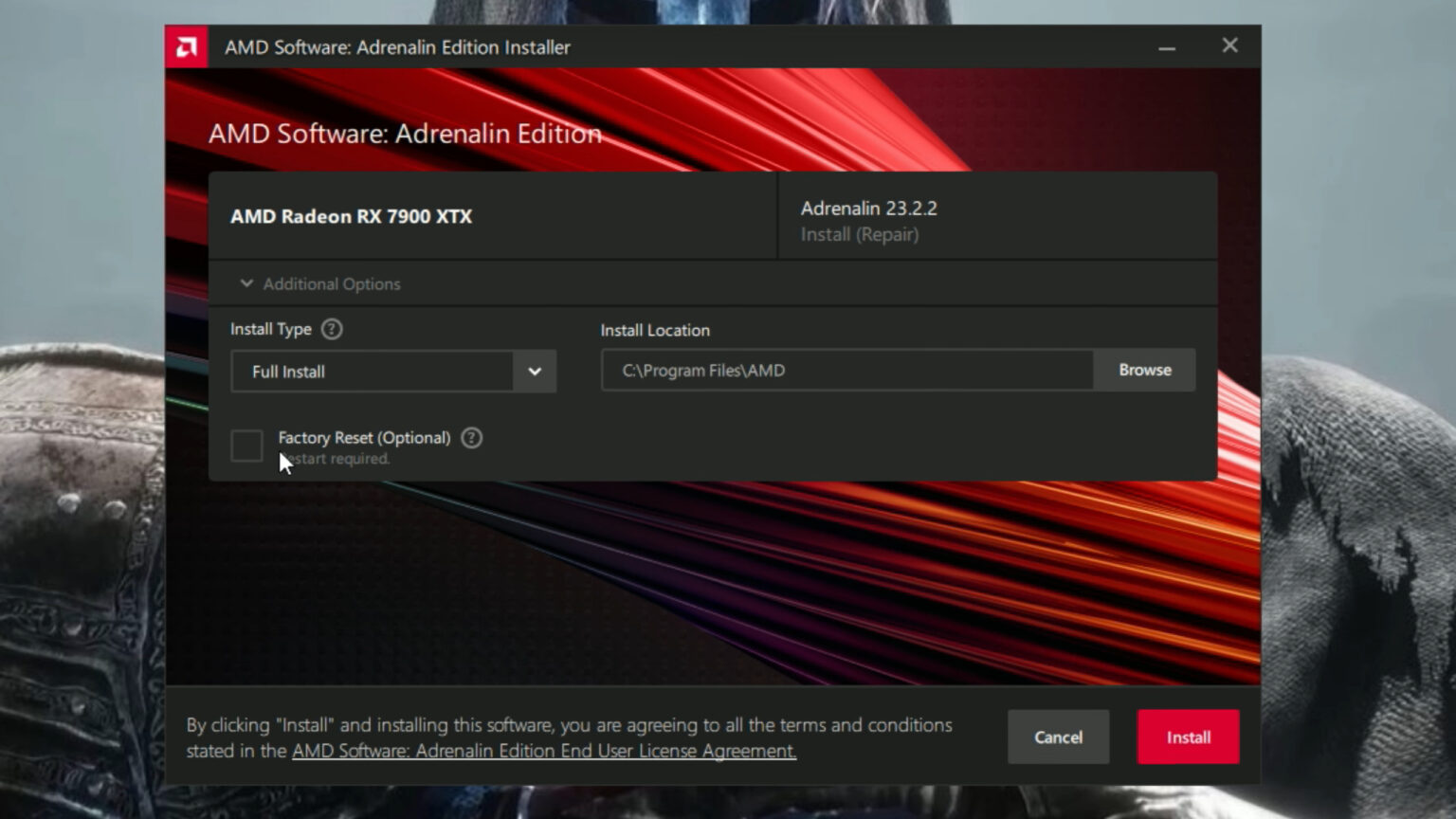The width and height of the screenshot is (1456, 819).
Task: Cancel the Adrenalin installation
Action: coord(1058,737)
